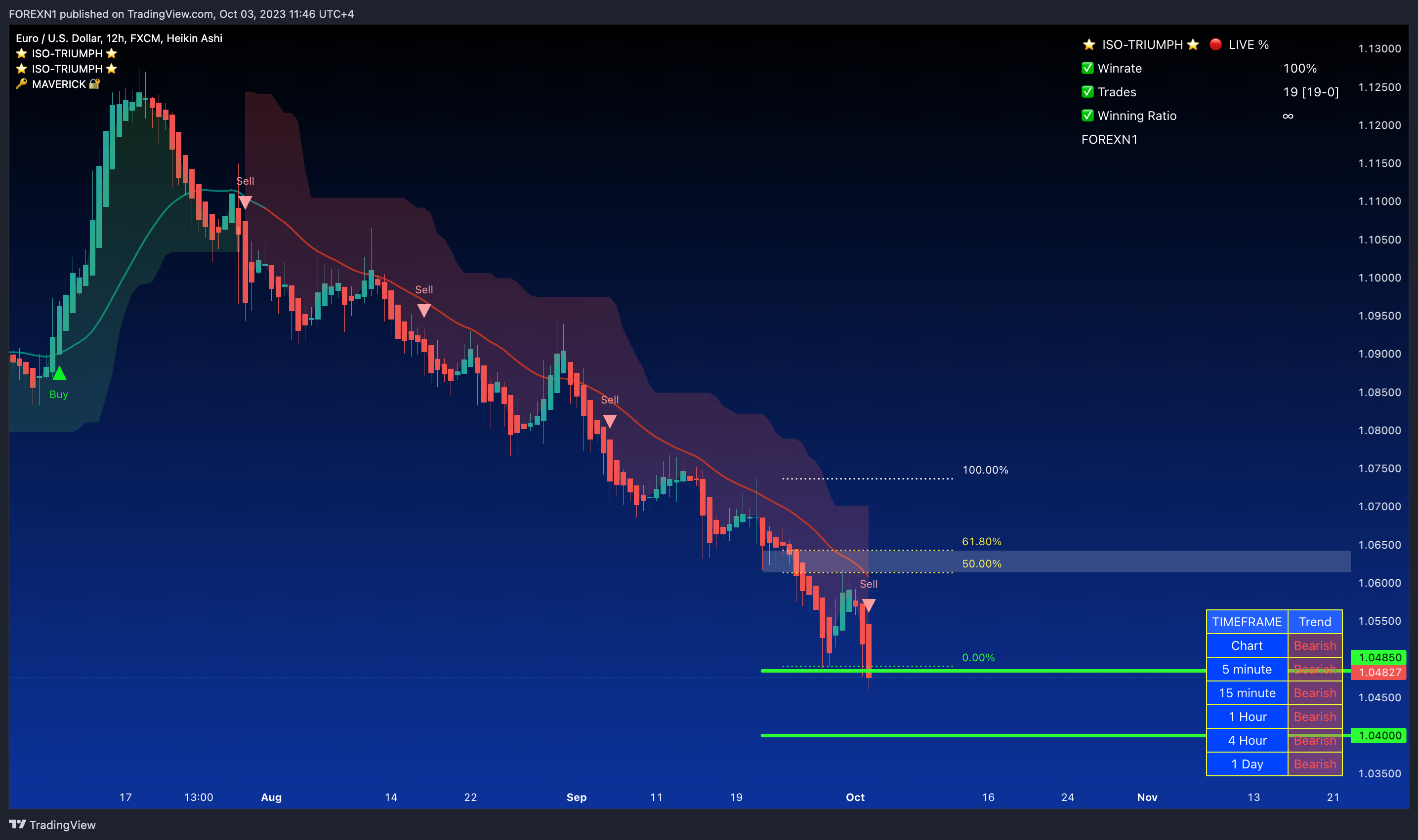
Task: Click the green Buy arrow marker
Action: pyautogui.click(x=59, y=373)
